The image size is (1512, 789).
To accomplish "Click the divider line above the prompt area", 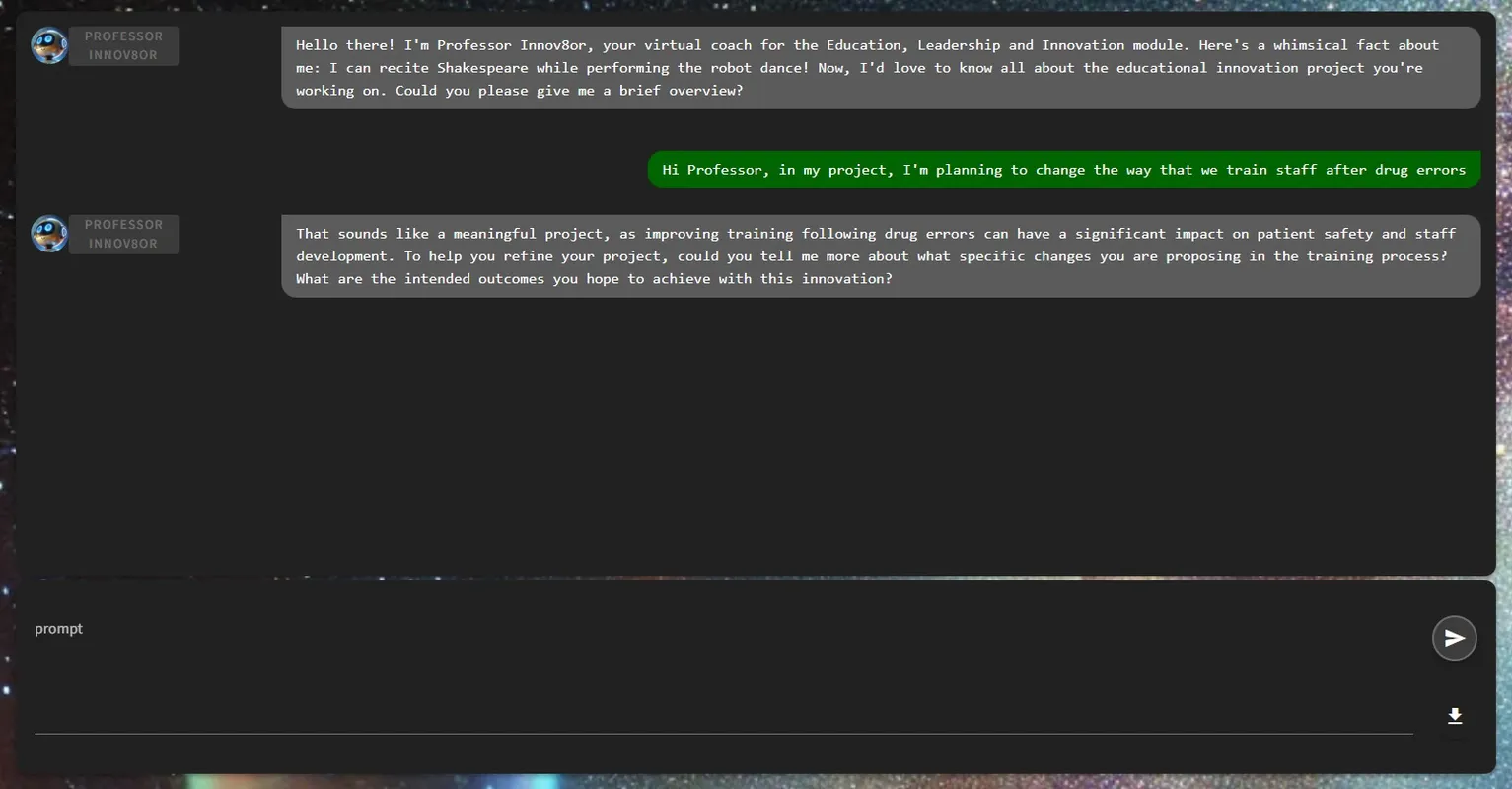I will (x=756, y=577).
